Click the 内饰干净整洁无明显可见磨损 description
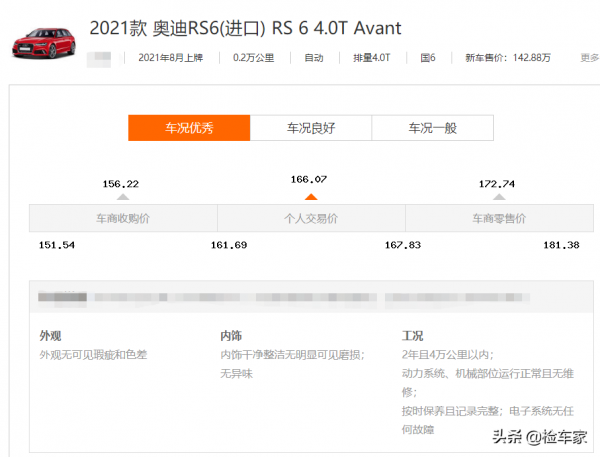This screenshot has width=600, height=457. [292, 355]
